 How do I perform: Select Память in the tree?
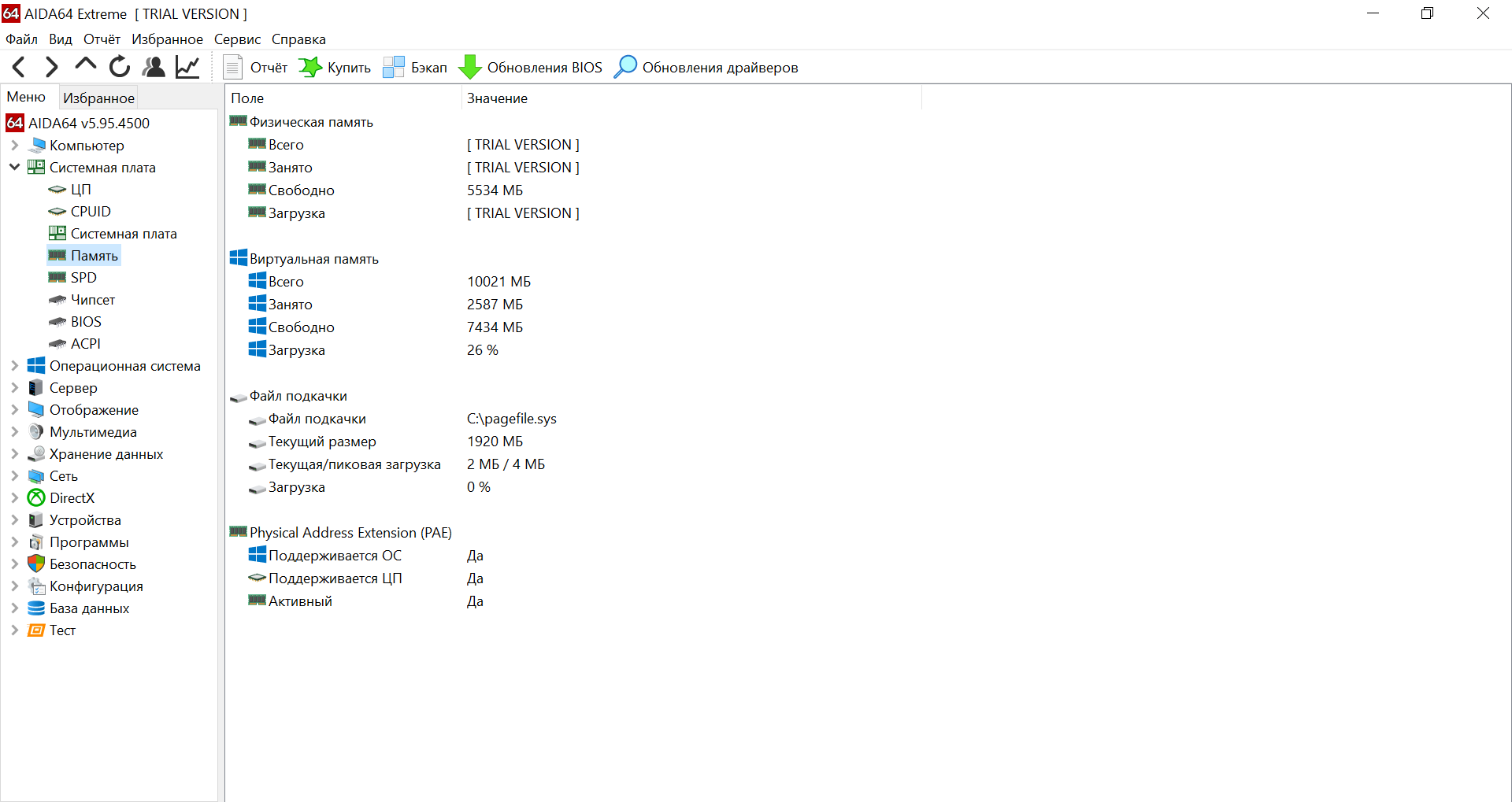tap(94, 255)
